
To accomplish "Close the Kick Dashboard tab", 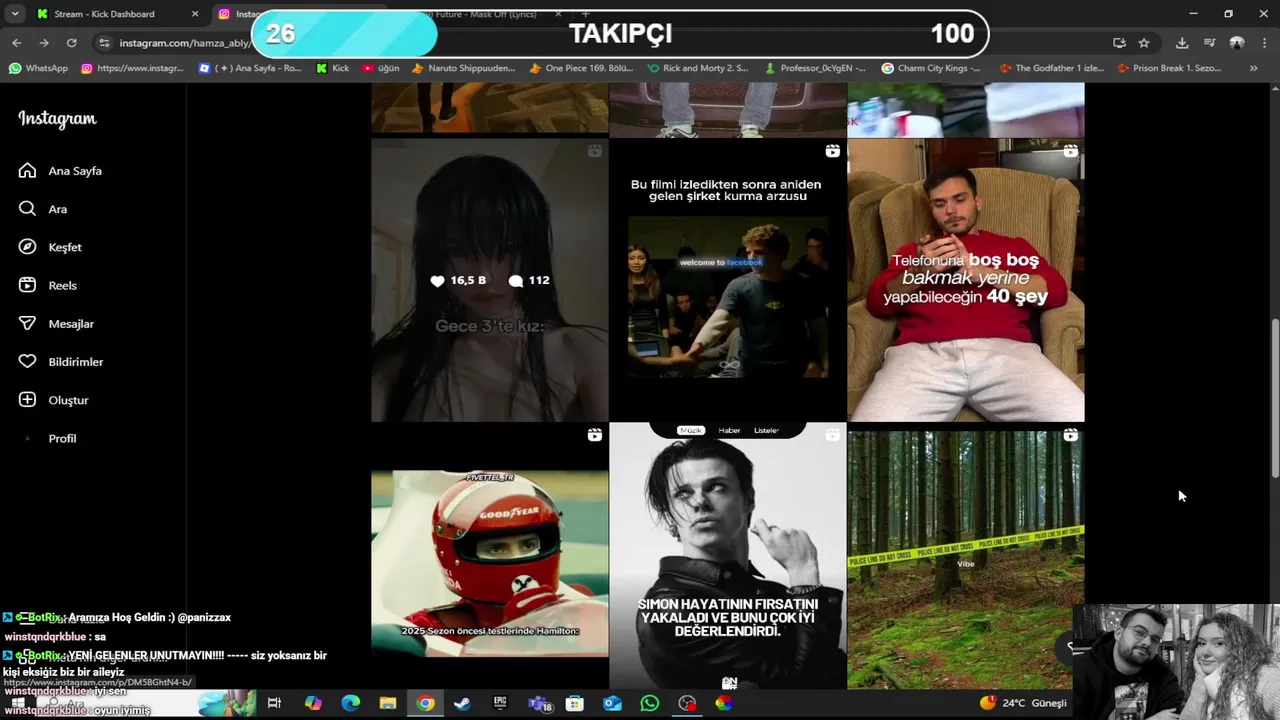I will pos(195,14).
